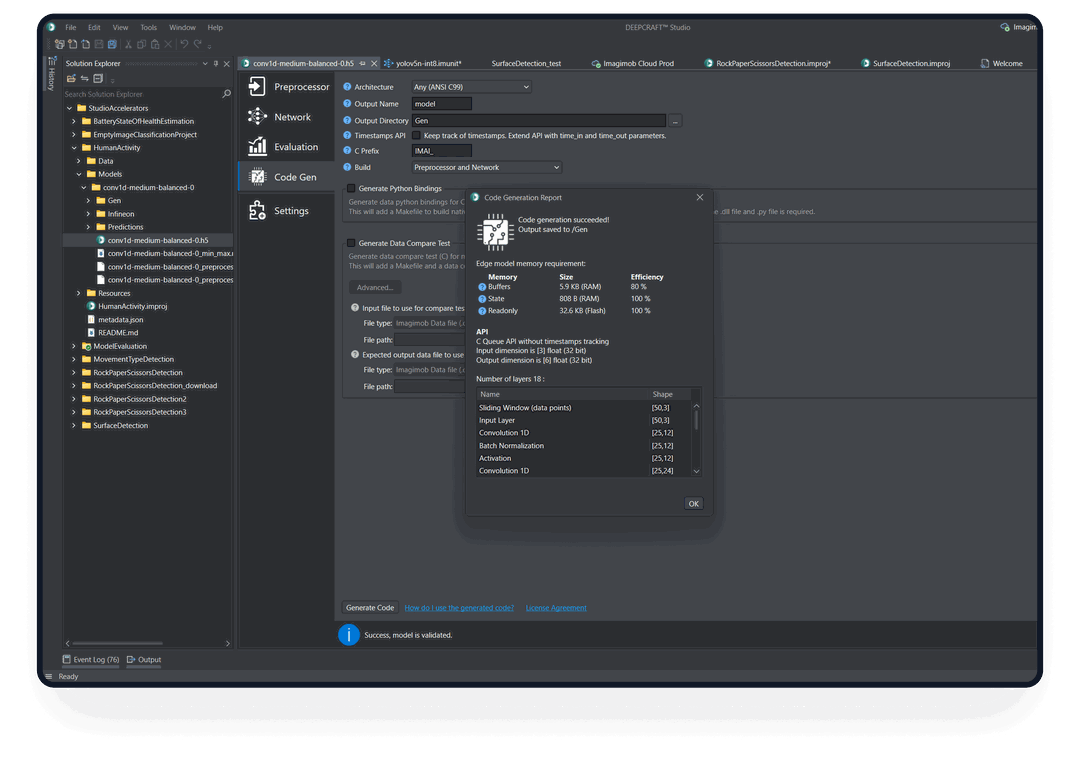Open the Build dropdown

486,167
